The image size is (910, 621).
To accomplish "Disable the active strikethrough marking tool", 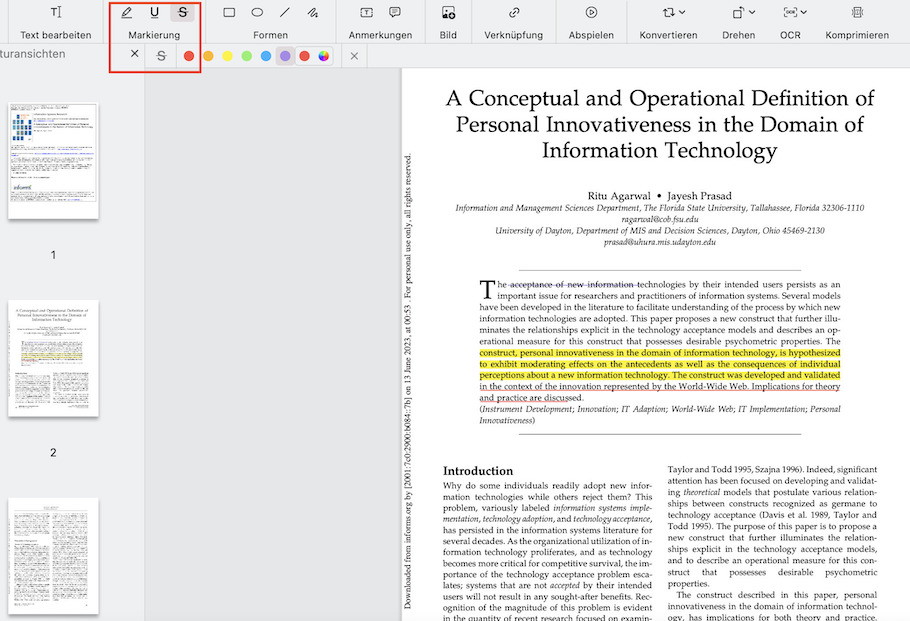I will pyautogui.click(x=182, y=13).
